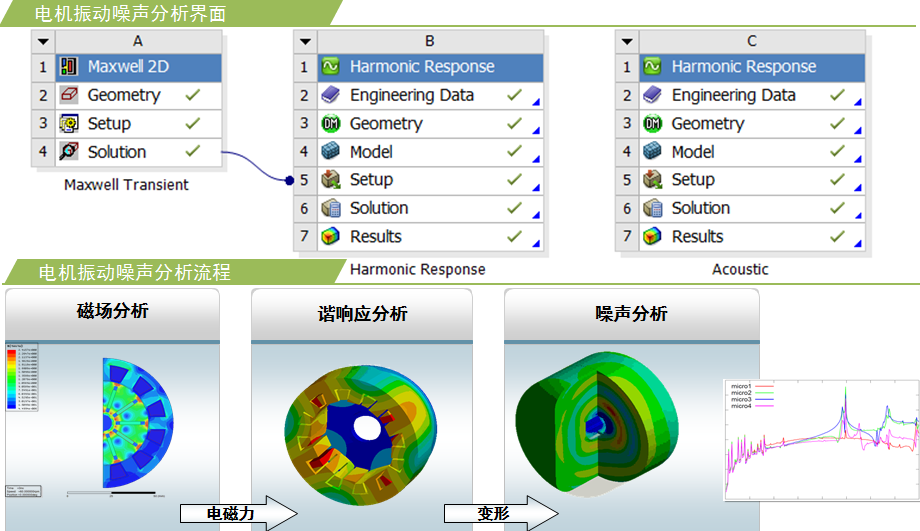Click the Setup icon in system B
Screen dimensions: 920x531
[330, 180]
